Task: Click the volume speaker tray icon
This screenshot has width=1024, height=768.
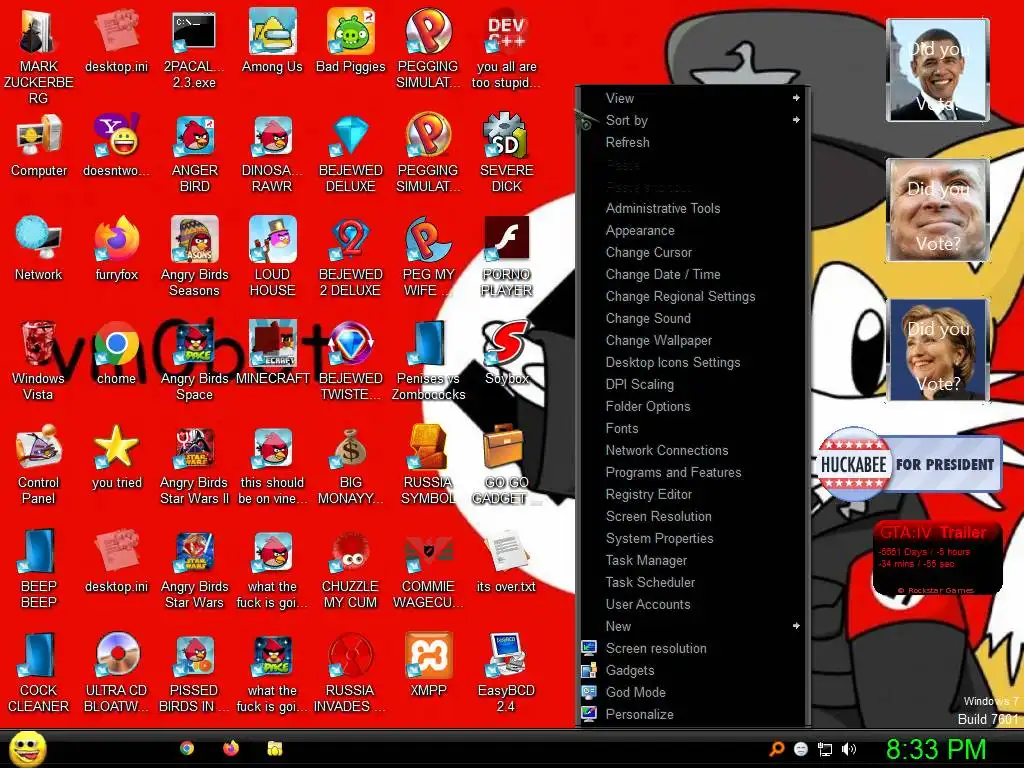Action: 849,749
